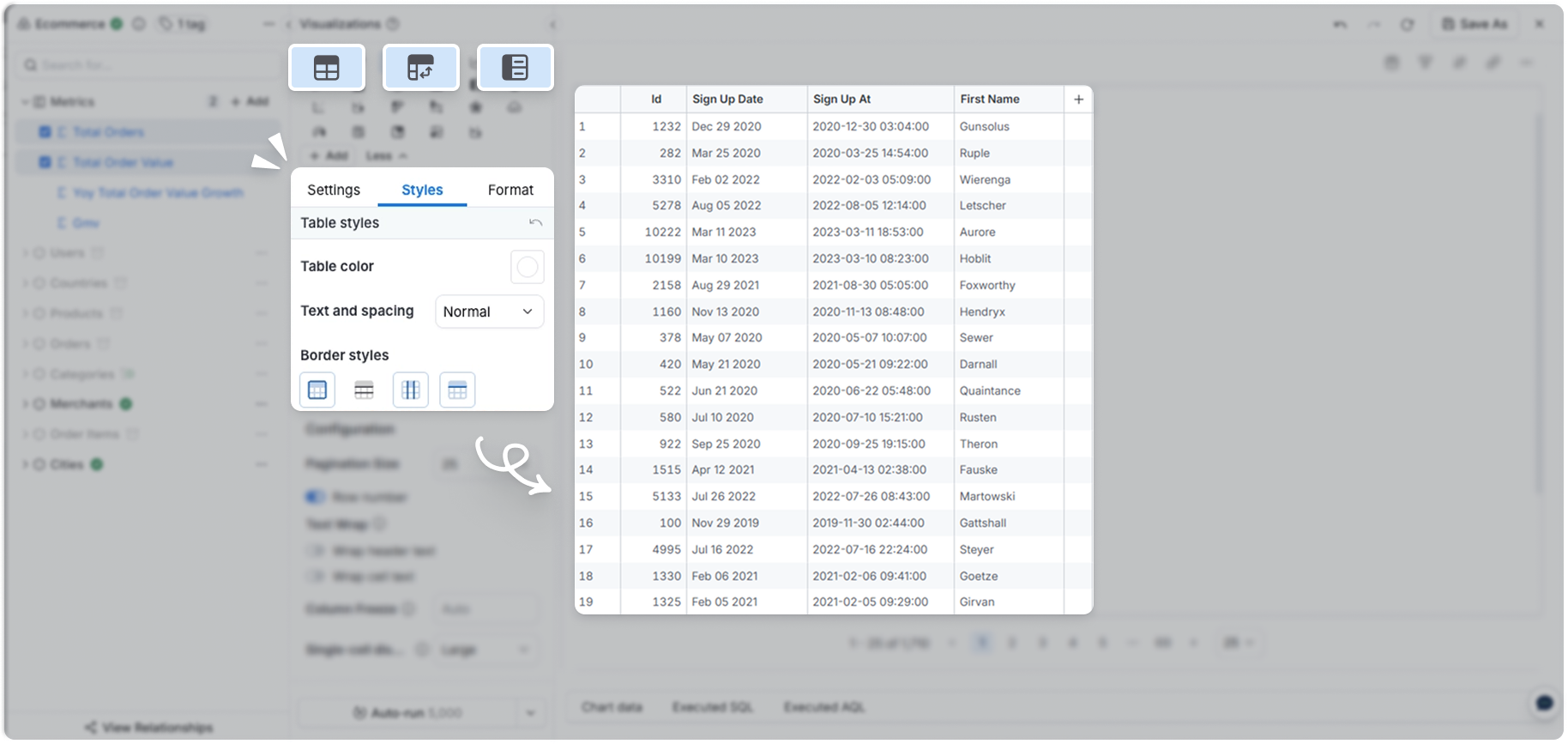Image resolution: width=1568 pixels, height=744 pixels.
Task: Toggle the Row number switch
Action: [315, 497]
